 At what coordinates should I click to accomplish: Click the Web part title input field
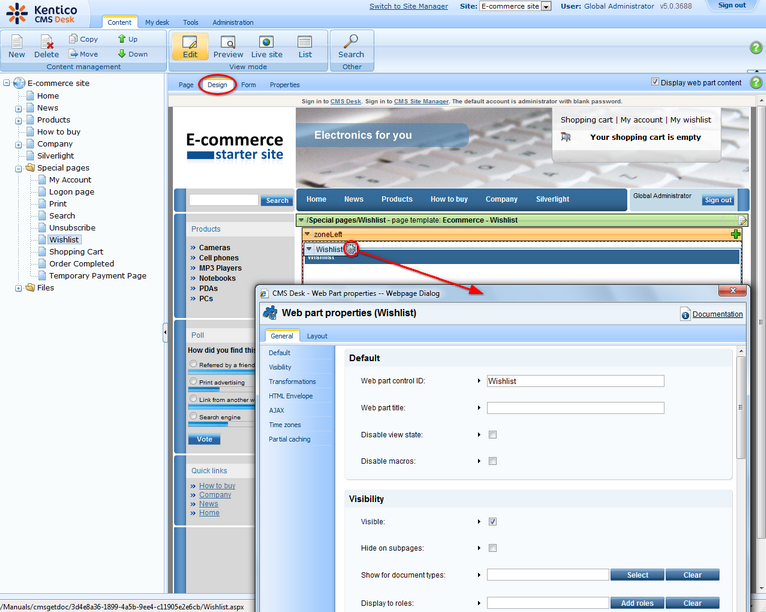(575, 408)
